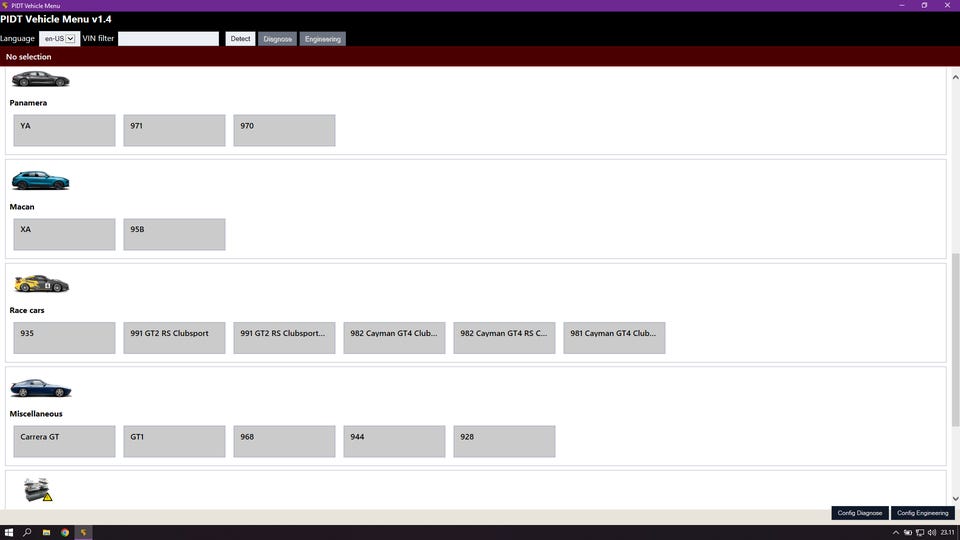This screenshot has height=540, width=960.
Task: Select Panamera 970 model
Action: pos(284,130)
